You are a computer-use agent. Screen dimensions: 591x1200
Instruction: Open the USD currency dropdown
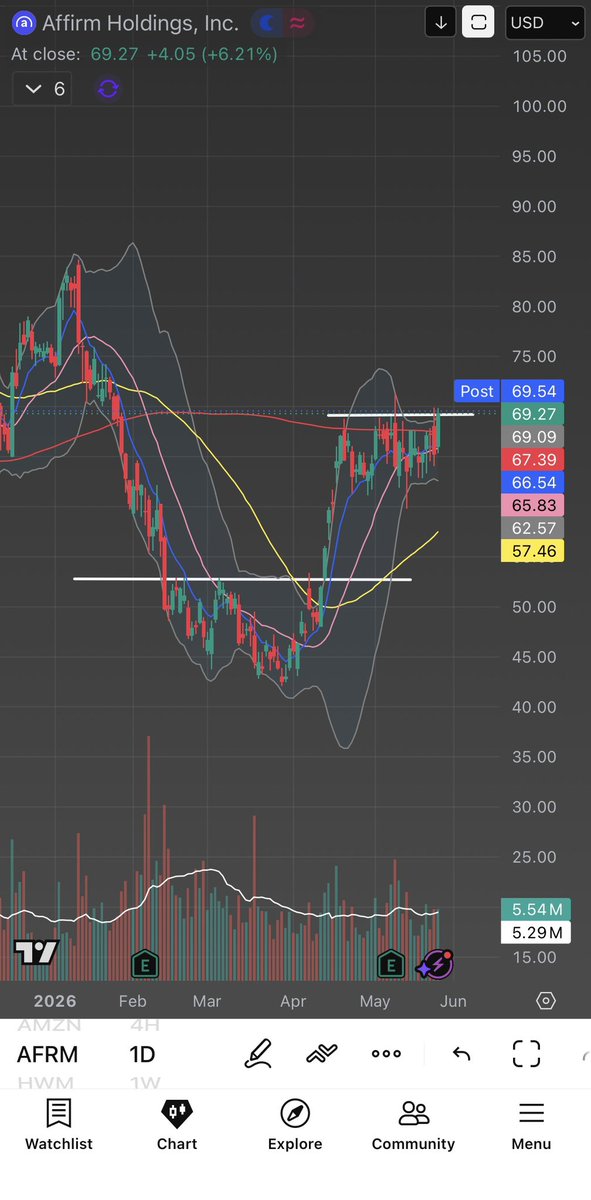(x=544, y=22)
